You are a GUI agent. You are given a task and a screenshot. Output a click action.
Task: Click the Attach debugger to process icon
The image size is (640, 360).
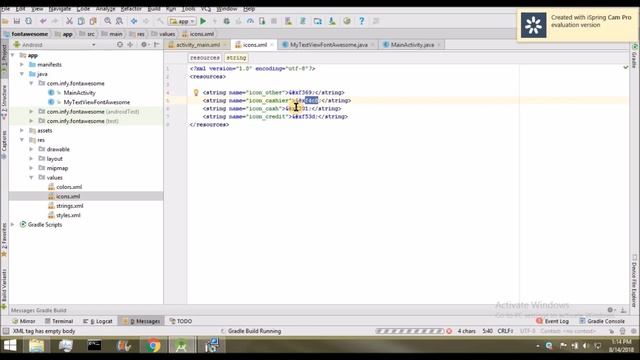click(262, 21)
